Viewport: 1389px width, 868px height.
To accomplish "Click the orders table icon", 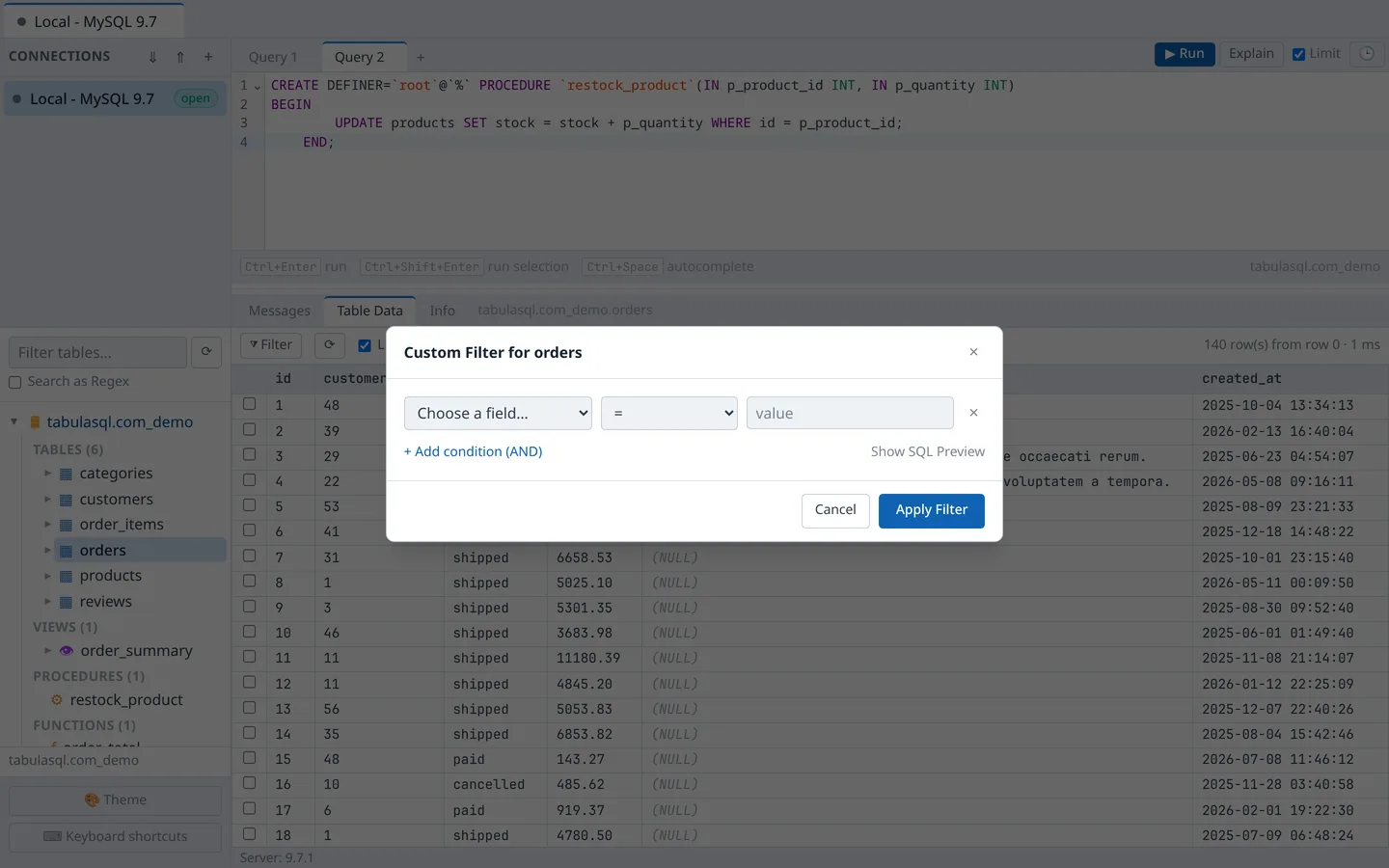I will click(67, 551).
